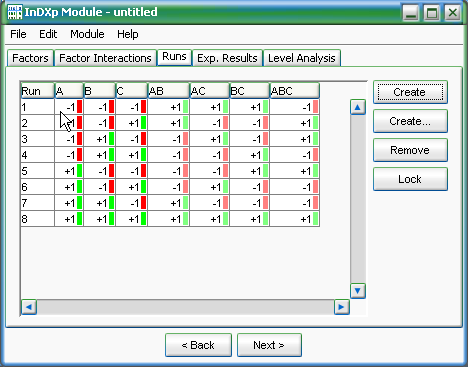Maximize the InDXp Module window
The width and height of the screenshot is (468, 367).
432,13
